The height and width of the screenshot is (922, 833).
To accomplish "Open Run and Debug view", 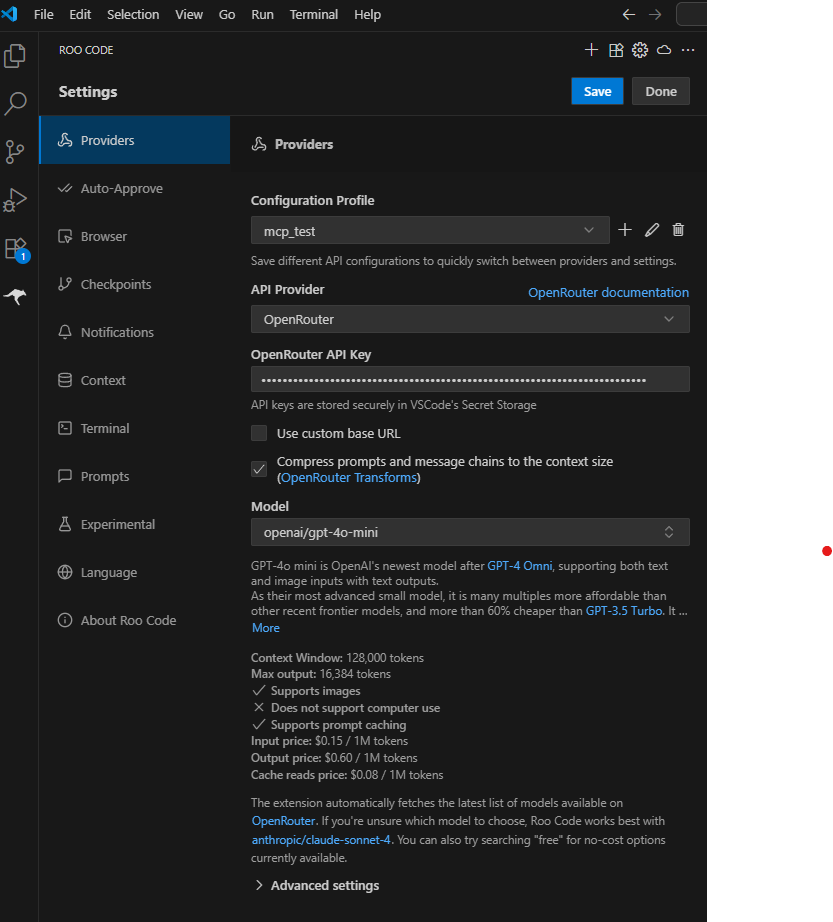I will (x=15, y=200).
